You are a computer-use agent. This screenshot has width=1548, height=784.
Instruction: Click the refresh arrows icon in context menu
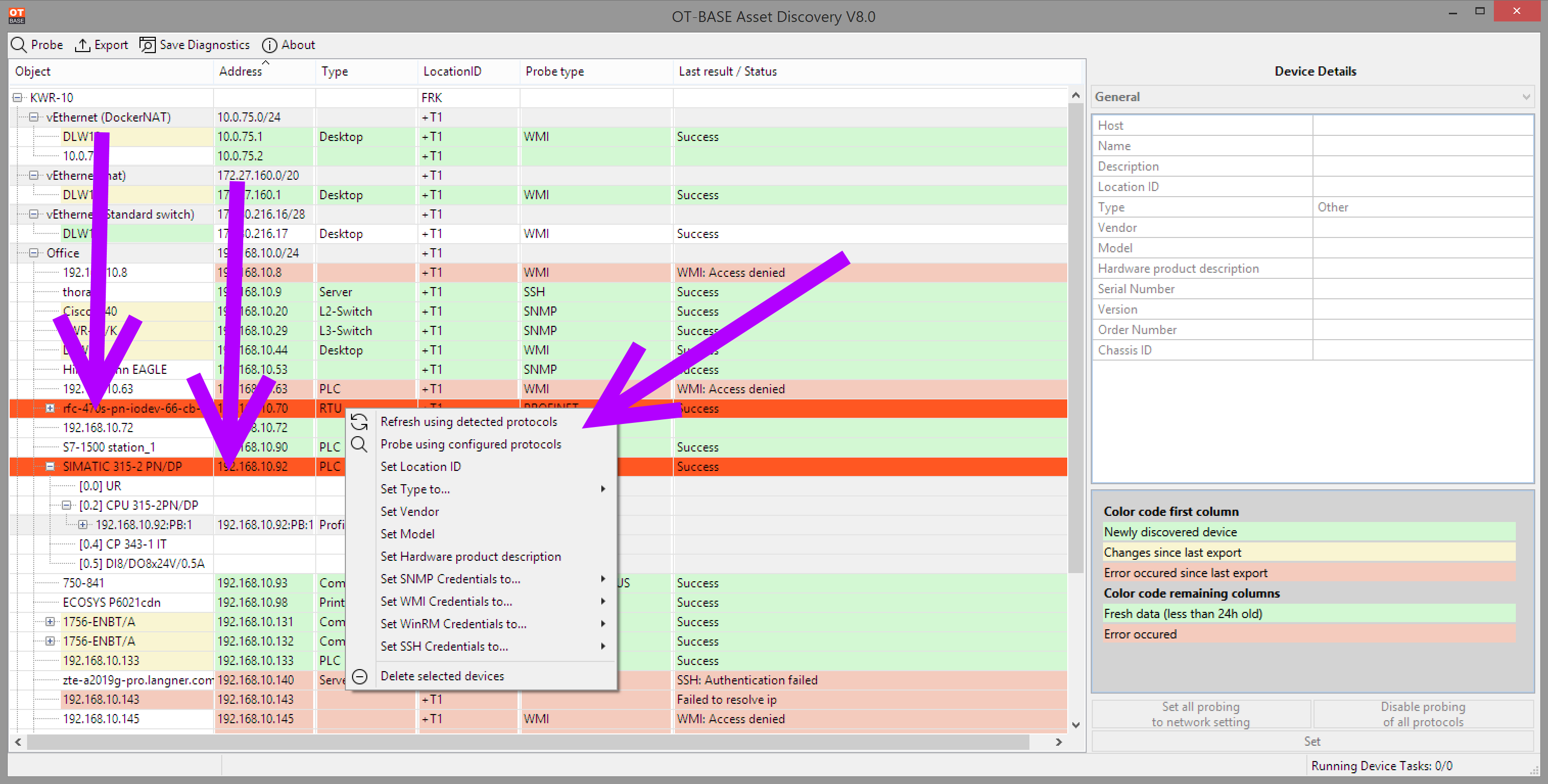359,422
